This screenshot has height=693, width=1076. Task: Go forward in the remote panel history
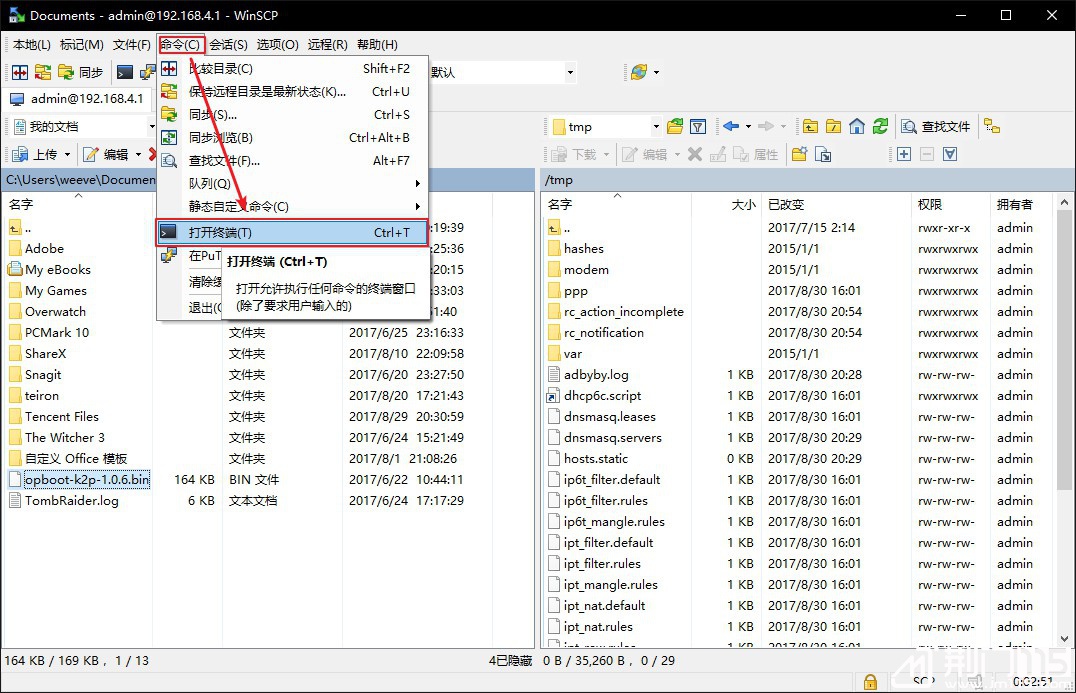(x=766, y=126)
